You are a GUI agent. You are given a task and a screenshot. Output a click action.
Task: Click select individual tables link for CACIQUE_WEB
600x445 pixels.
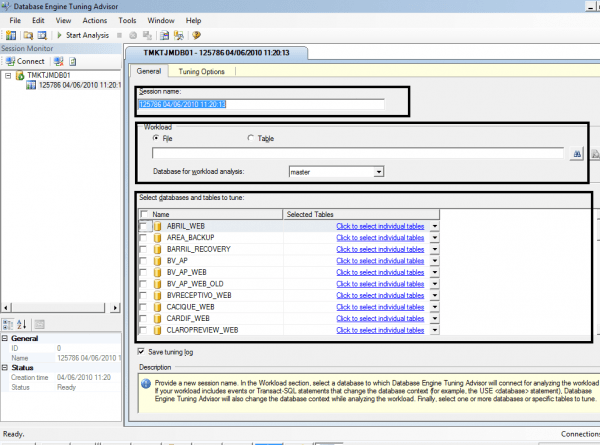pos(380,307)
